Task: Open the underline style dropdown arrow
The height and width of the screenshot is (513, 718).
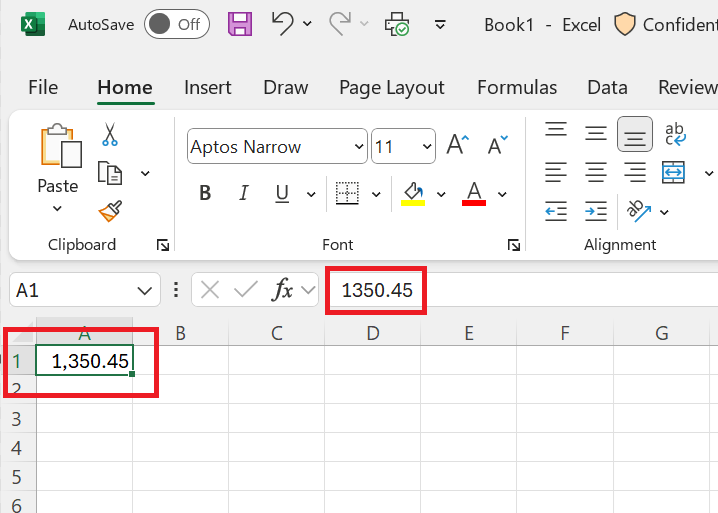Action: tap(311, 194)
